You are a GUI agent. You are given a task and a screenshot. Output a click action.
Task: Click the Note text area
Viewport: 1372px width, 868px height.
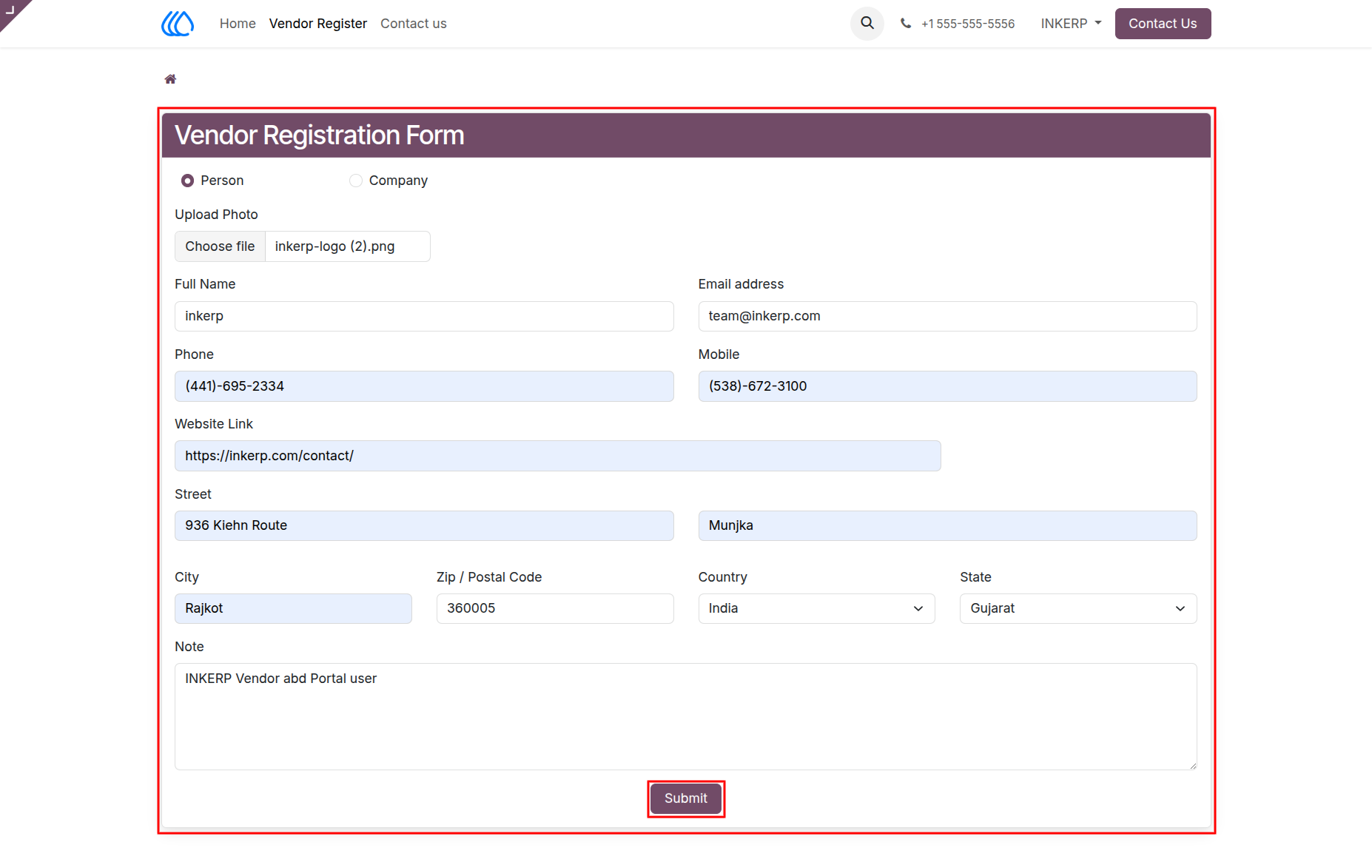(685, 716)
